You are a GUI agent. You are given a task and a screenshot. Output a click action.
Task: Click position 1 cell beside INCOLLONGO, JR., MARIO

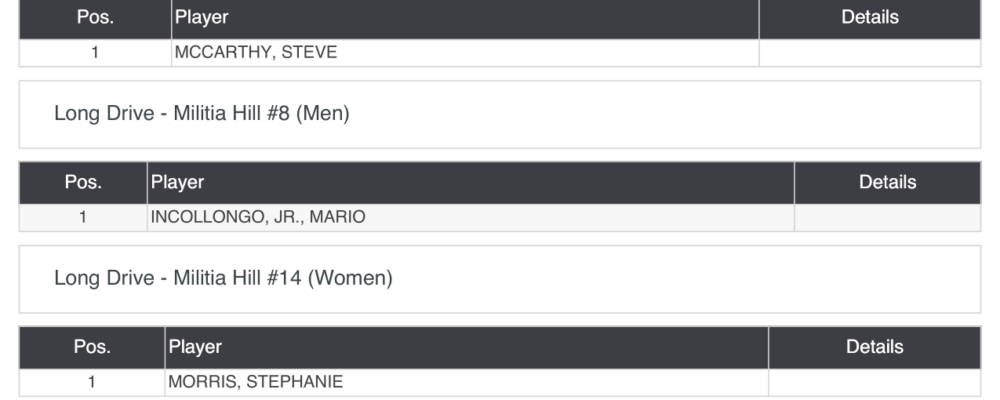pyautogui.click(x=83, y=217)
